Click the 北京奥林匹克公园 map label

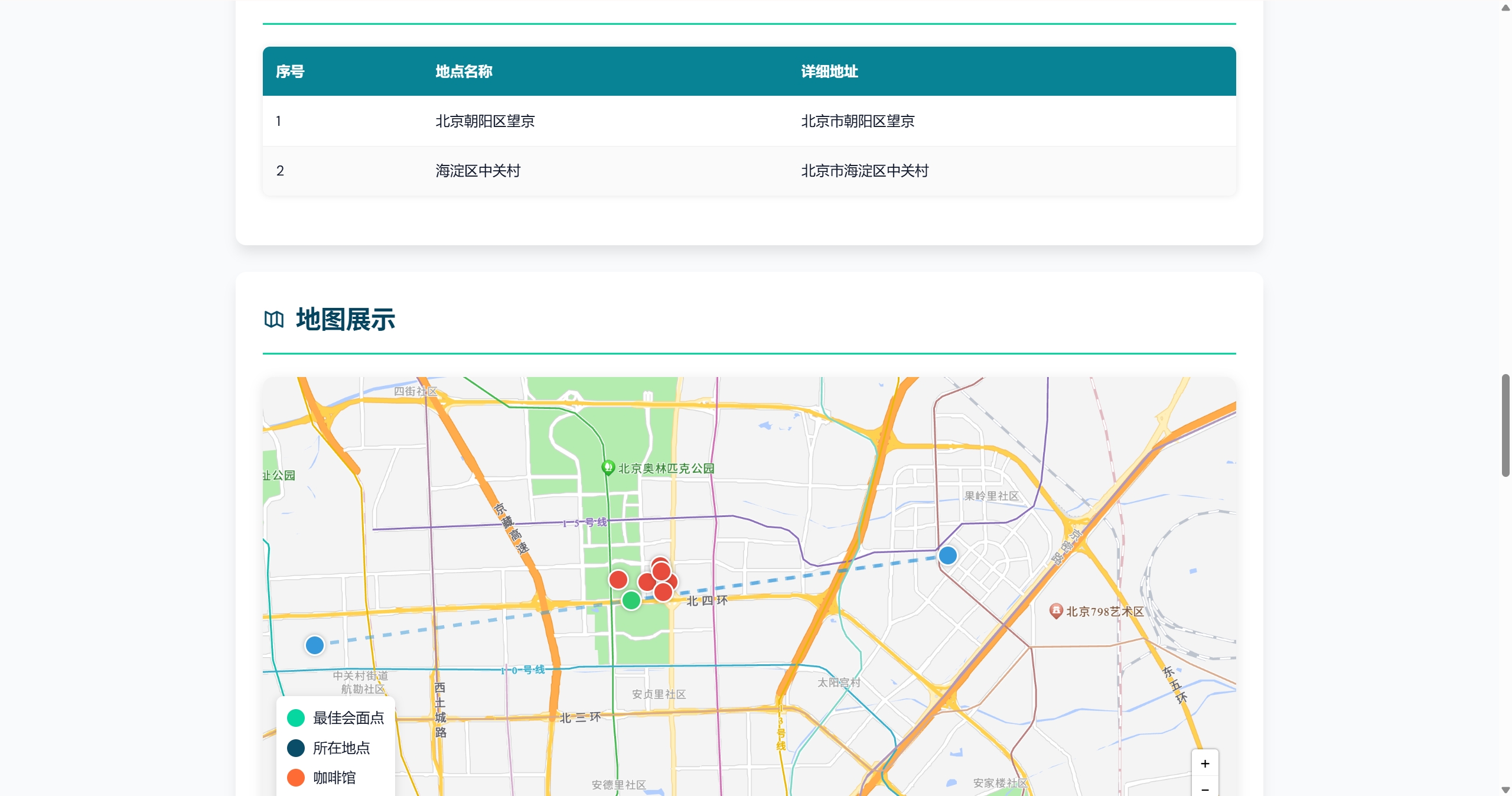point(666,469)
